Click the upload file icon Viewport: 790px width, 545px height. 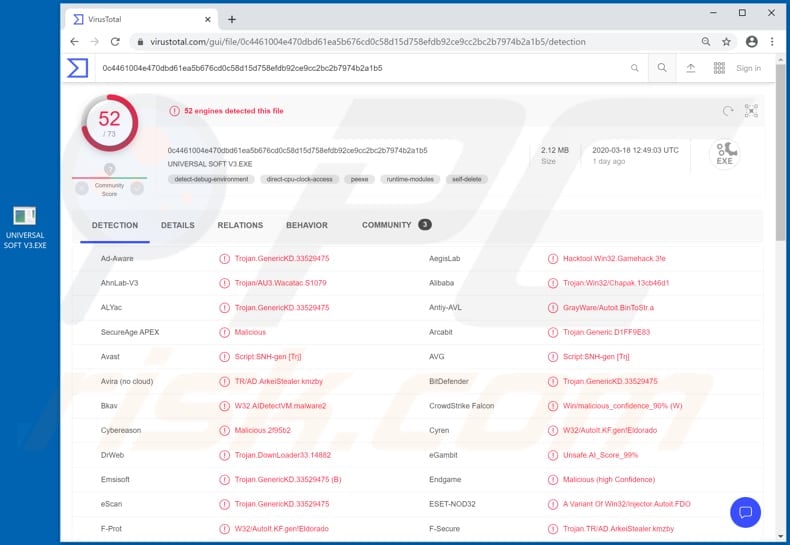[691, 68]
